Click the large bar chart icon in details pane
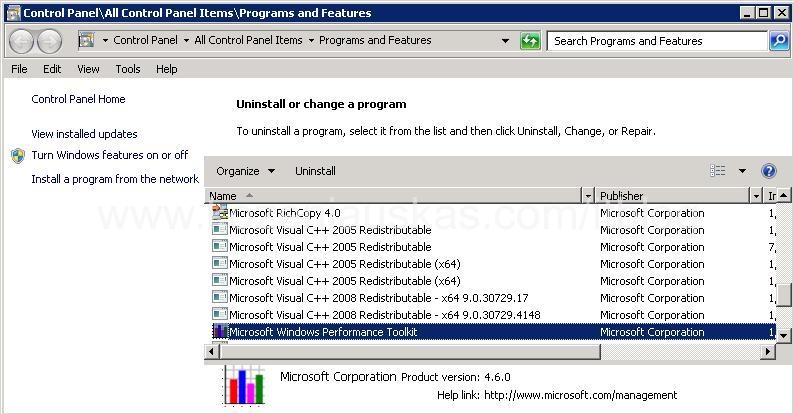The height and width of the screenshot is (414, 794). 244,385
